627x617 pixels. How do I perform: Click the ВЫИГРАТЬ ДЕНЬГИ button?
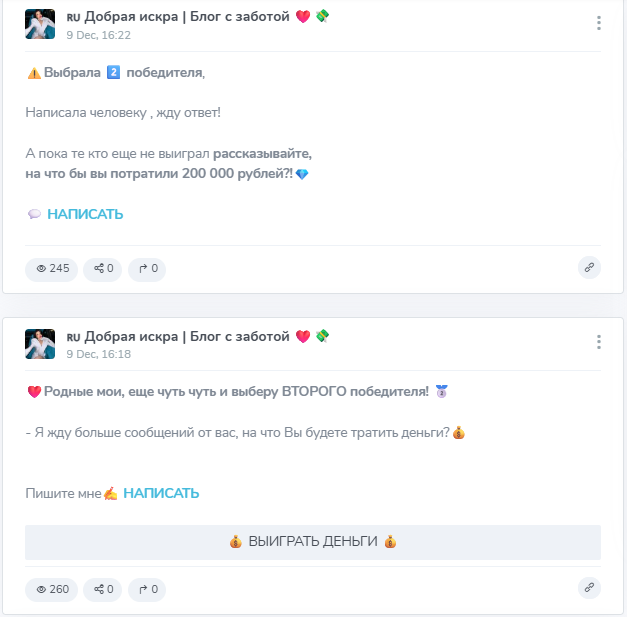(313, 542)
